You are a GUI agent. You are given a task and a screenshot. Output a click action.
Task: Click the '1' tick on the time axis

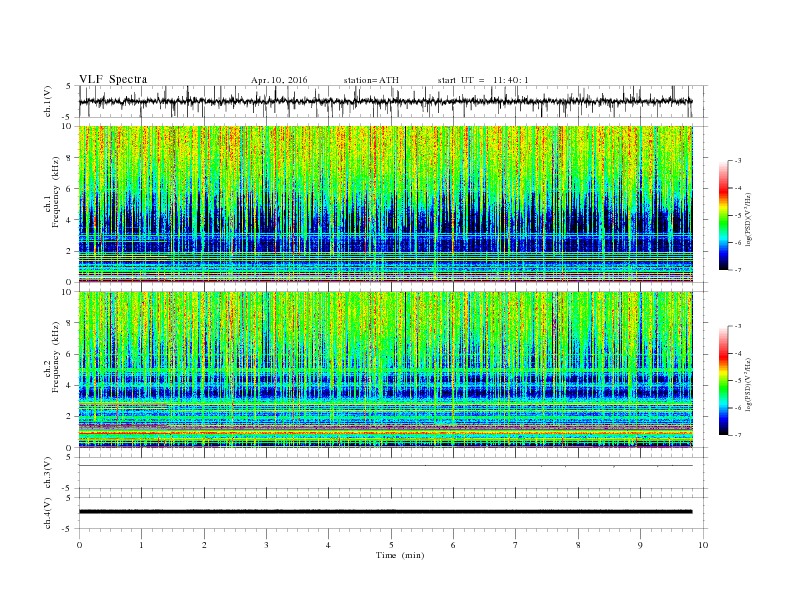pyautogui.click(x=141, y=545)
